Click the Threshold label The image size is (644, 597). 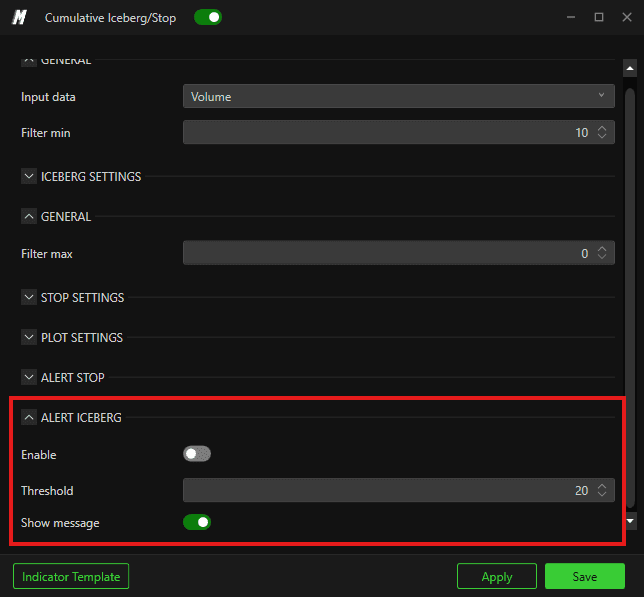coord(47,491)
